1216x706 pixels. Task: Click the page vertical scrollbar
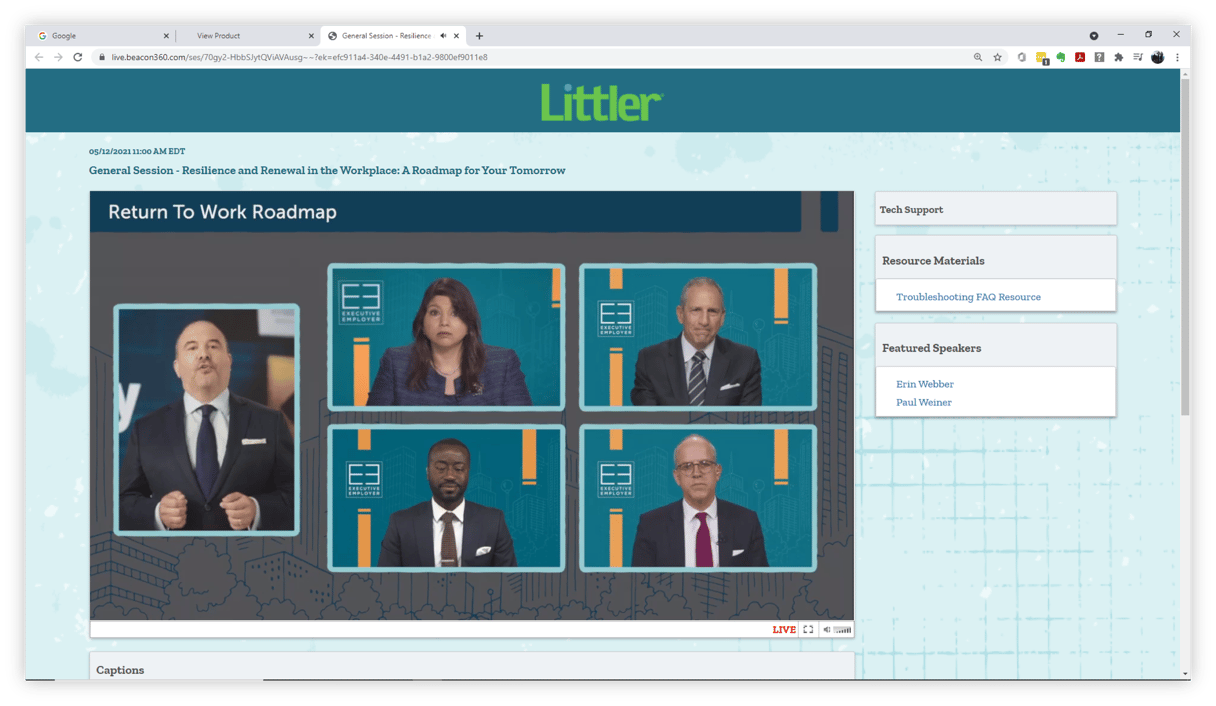click(1185, 245)
